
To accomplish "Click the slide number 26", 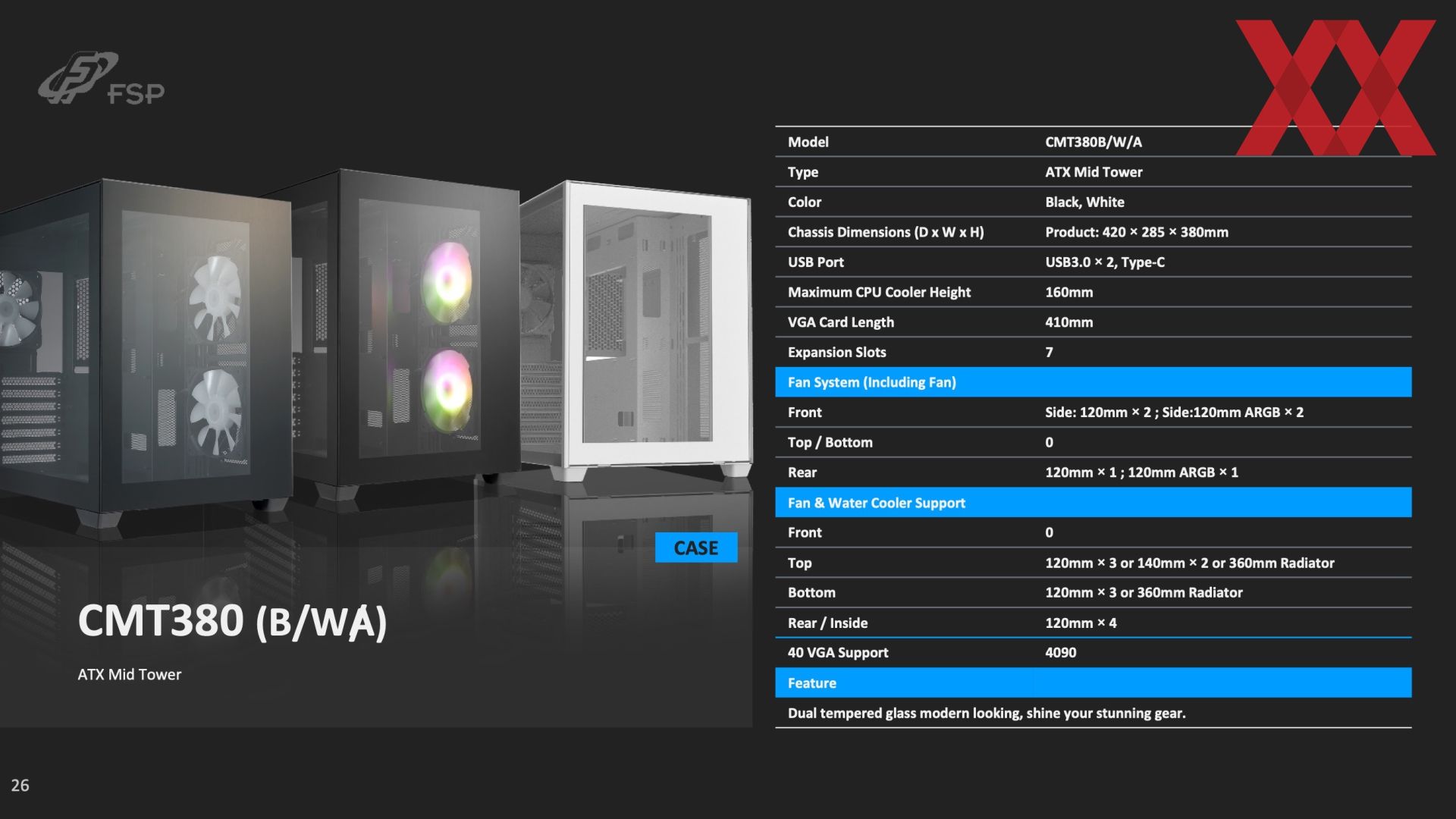I will (20, 786).
